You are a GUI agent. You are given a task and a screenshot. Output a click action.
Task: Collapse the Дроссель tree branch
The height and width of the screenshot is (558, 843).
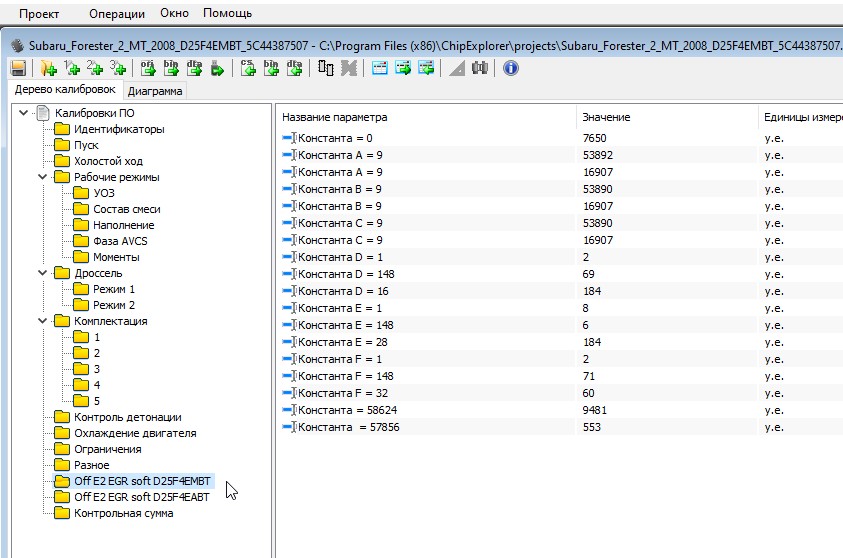(43, 273)
